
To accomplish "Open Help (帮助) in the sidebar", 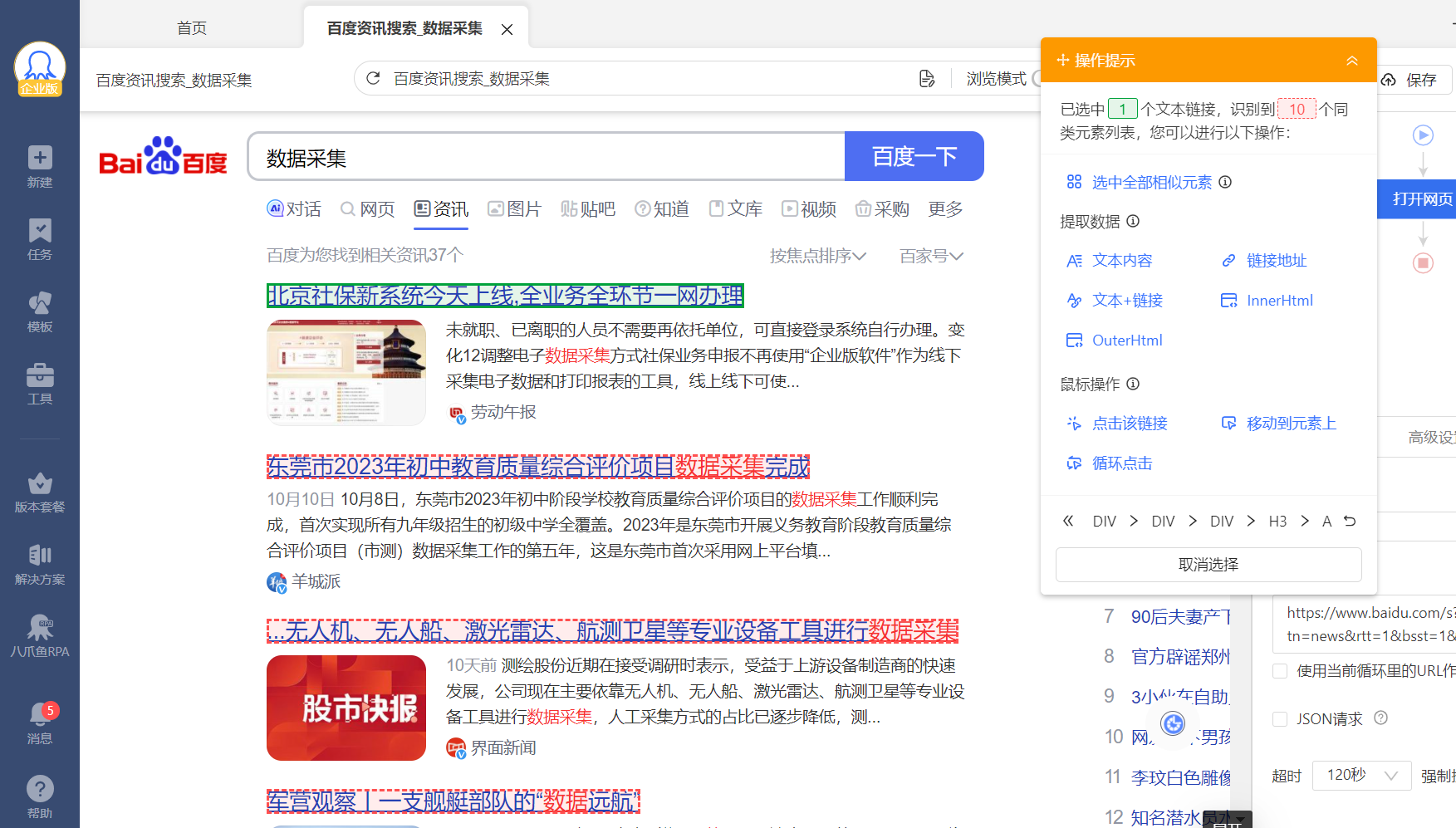I will pos(40,797).
